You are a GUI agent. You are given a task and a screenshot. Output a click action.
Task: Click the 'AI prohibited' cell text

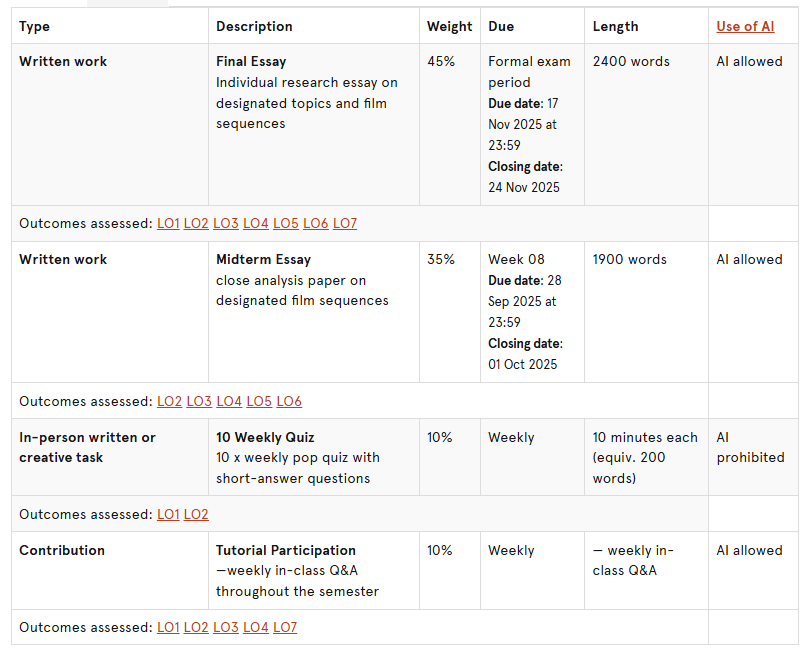pyautogui.click(x=750, y=447)
